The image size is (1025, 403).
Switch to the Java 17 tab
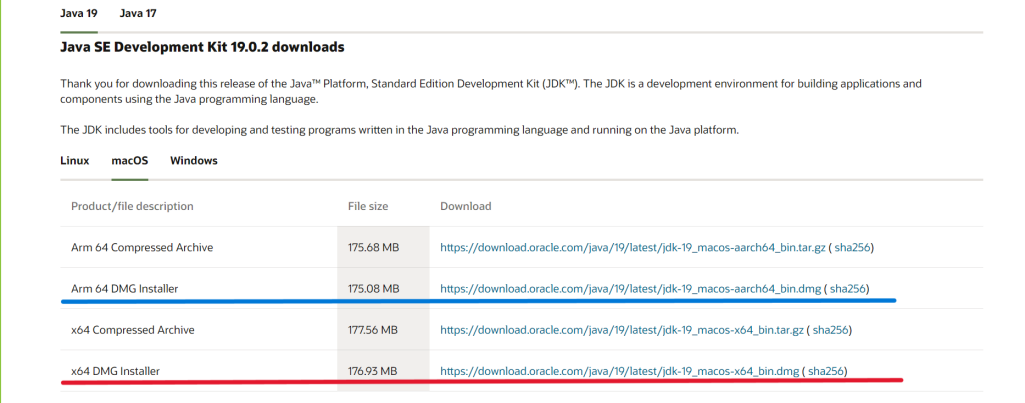[138, 13]
